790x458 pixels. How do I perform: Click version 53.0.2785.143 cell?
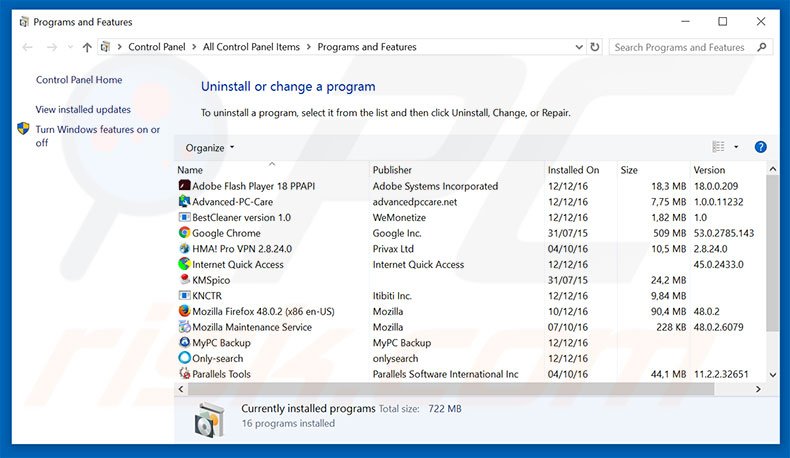click(x=723, y=233)
